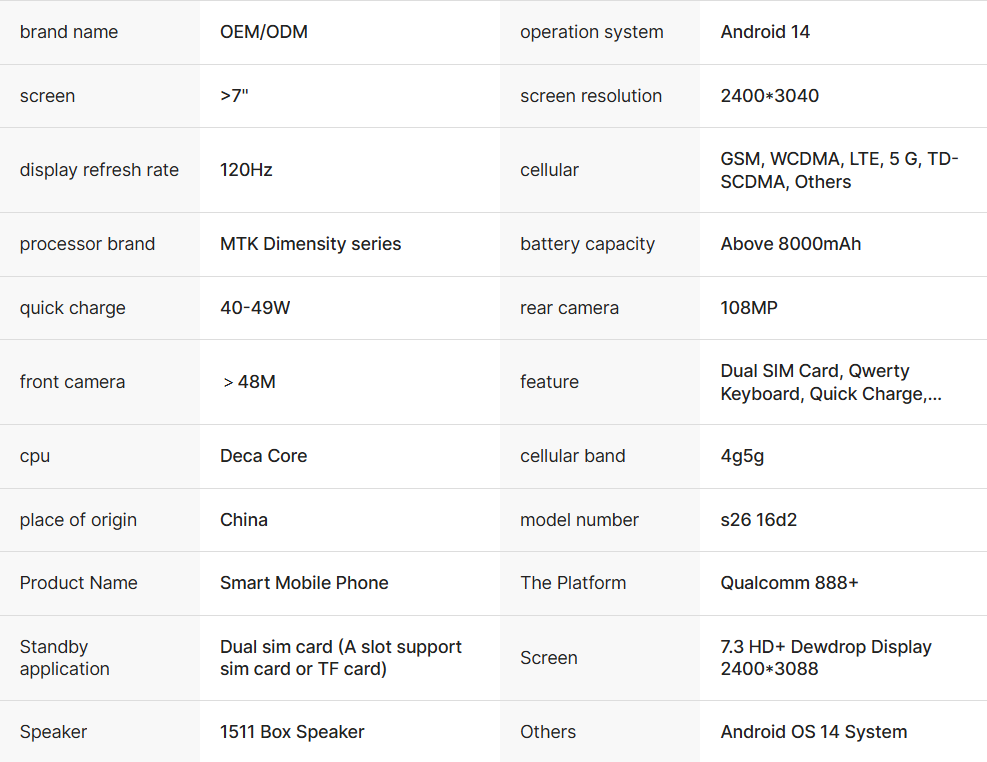Select the 108MP rear camera value
Screen dimensions: 987x762
748,308
